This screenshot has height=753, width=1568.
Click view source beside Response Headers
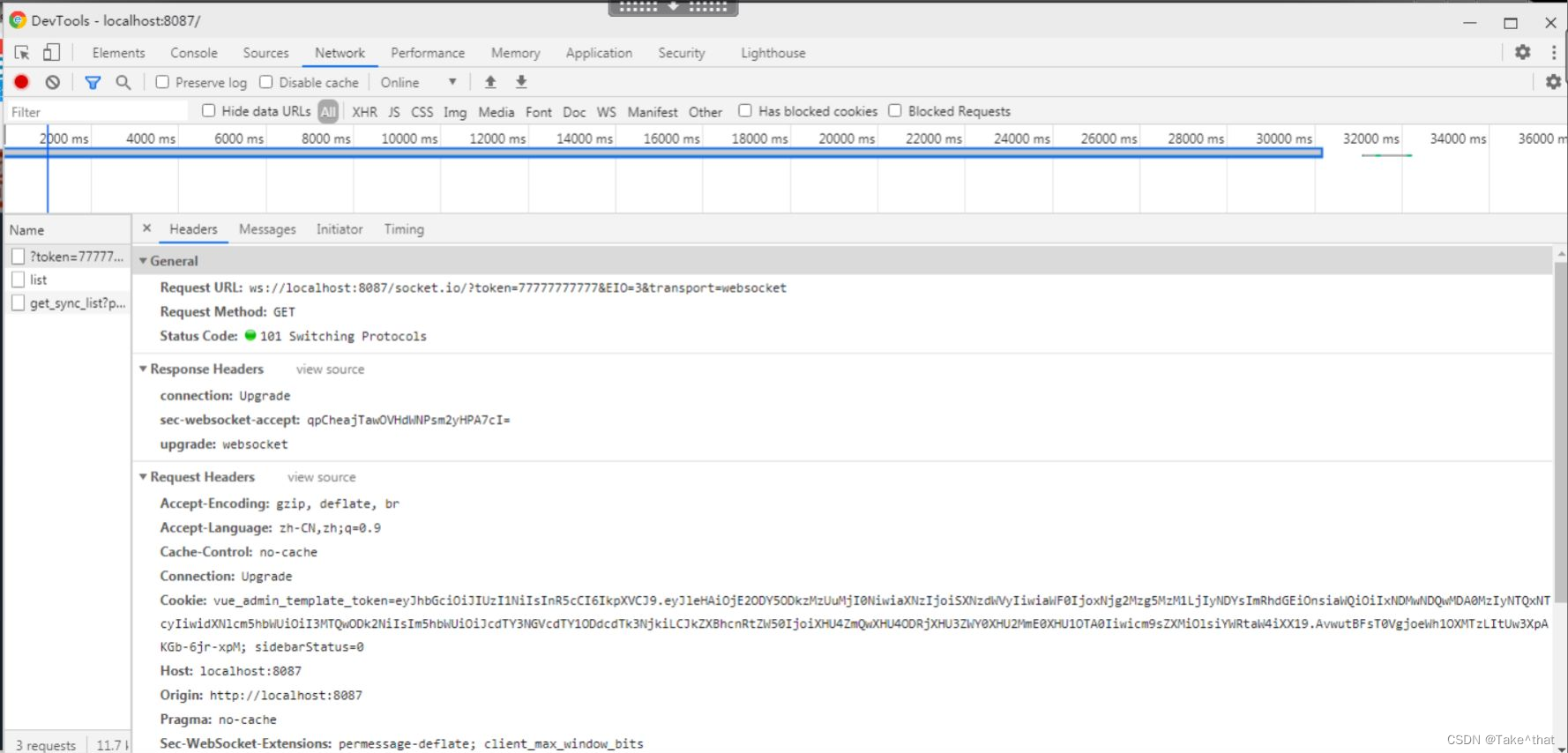pyautogui.click(x=330, y=369)
